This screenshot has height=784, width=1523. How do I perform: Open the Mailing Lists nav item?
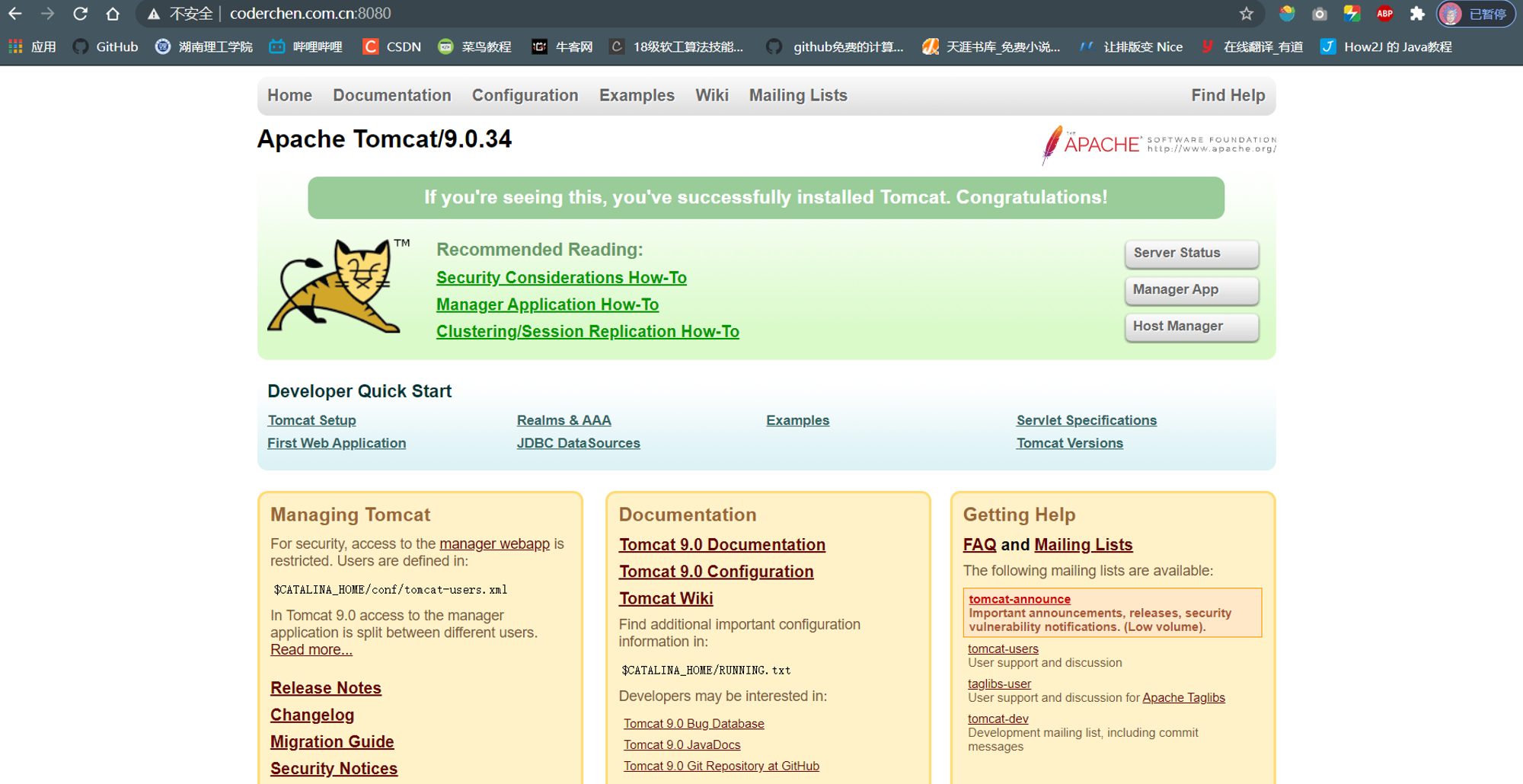798,95
